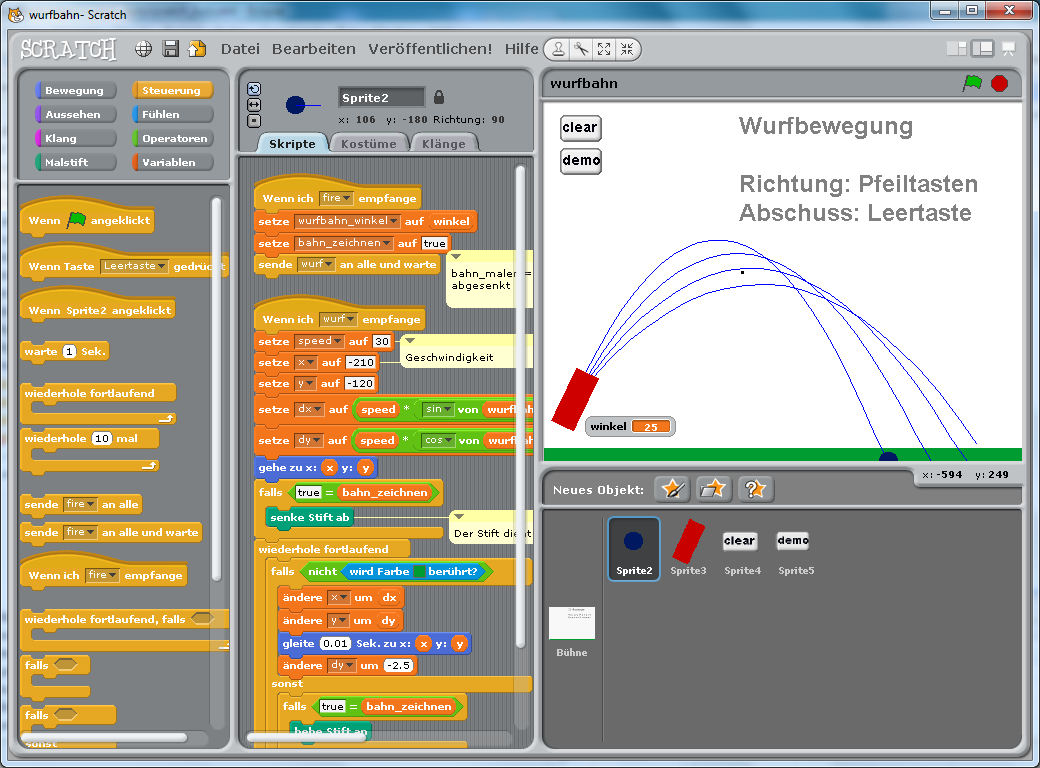Screen dimensions: 1040x768
Task: Click the clear button on stage
Action: [x=580, y=127]
